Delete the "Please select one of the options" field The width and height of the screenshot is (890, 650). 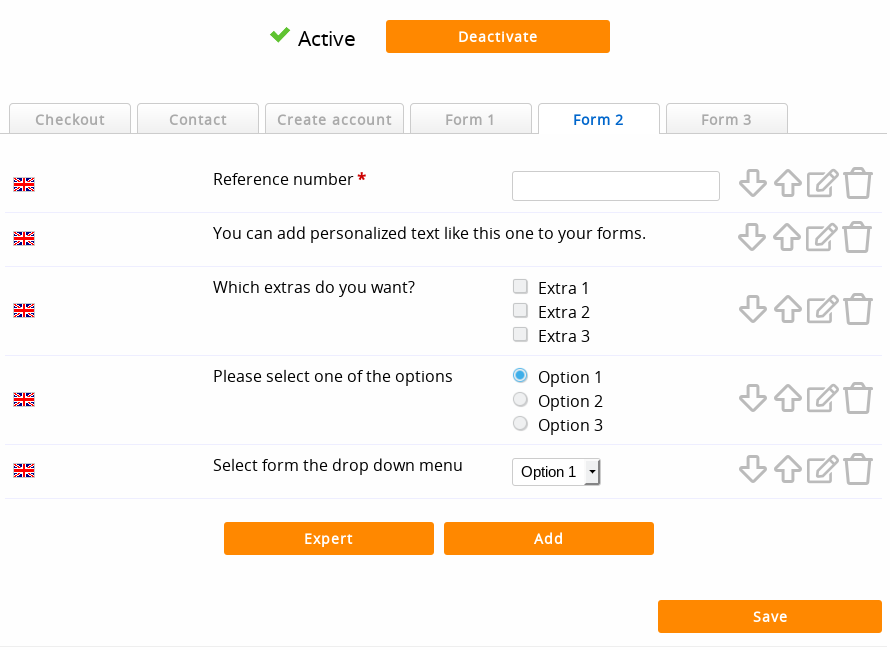click(x=857, y=398)
